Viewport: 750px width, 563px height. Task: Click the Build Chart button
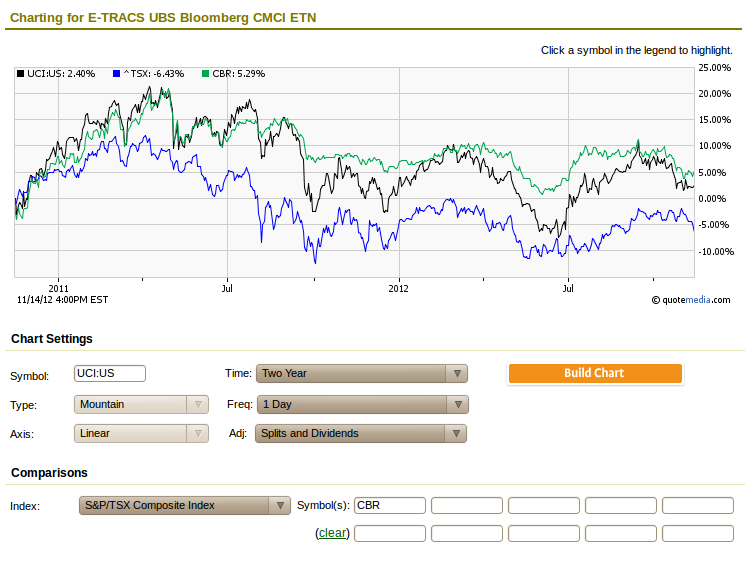595,374
